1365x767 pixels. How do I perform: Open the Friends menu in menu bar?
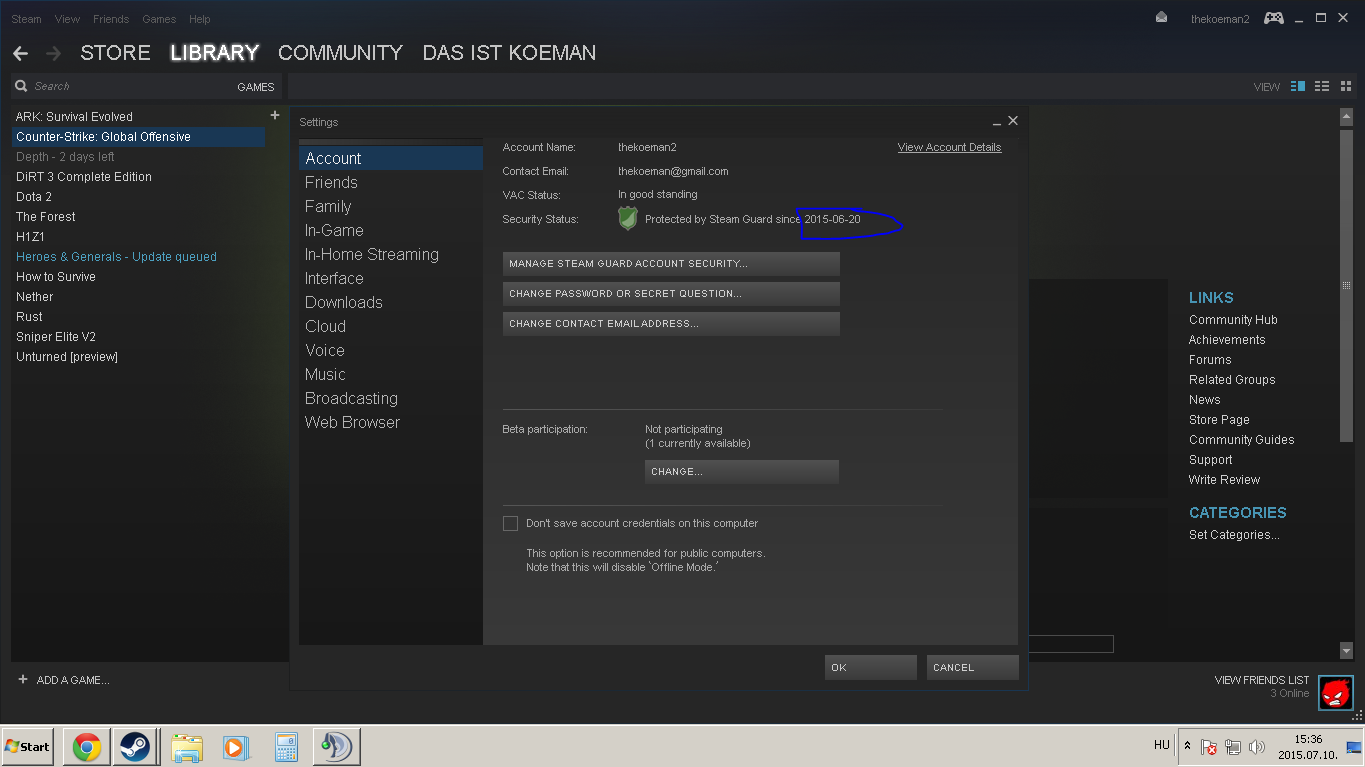(x=111, y=19)
